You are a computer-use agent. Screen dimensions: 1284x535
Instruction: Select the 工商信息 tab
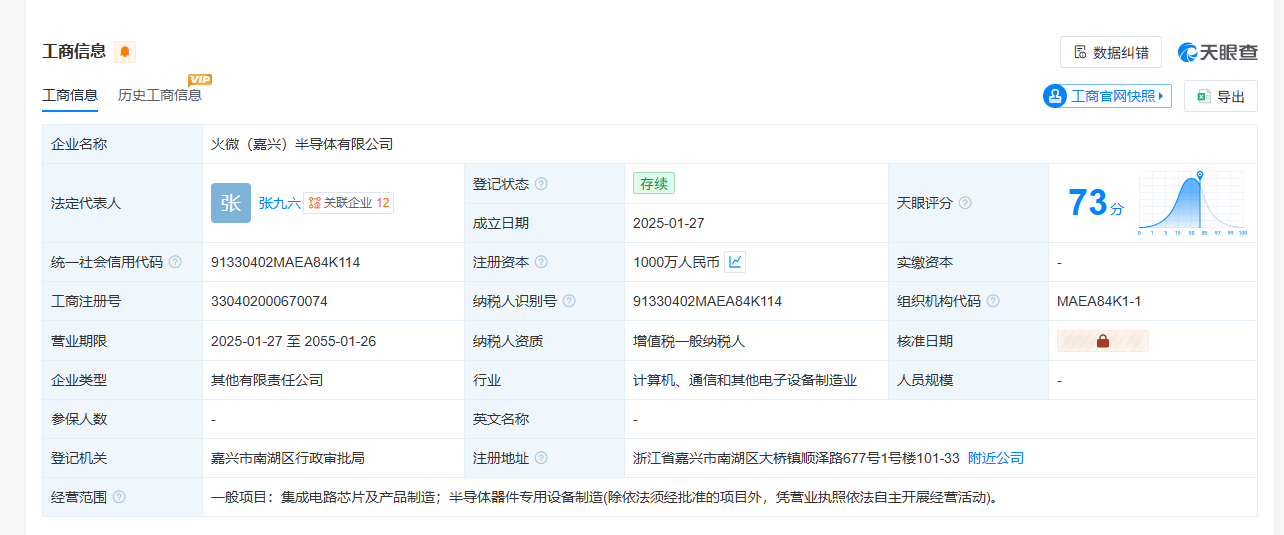(70, 96)
